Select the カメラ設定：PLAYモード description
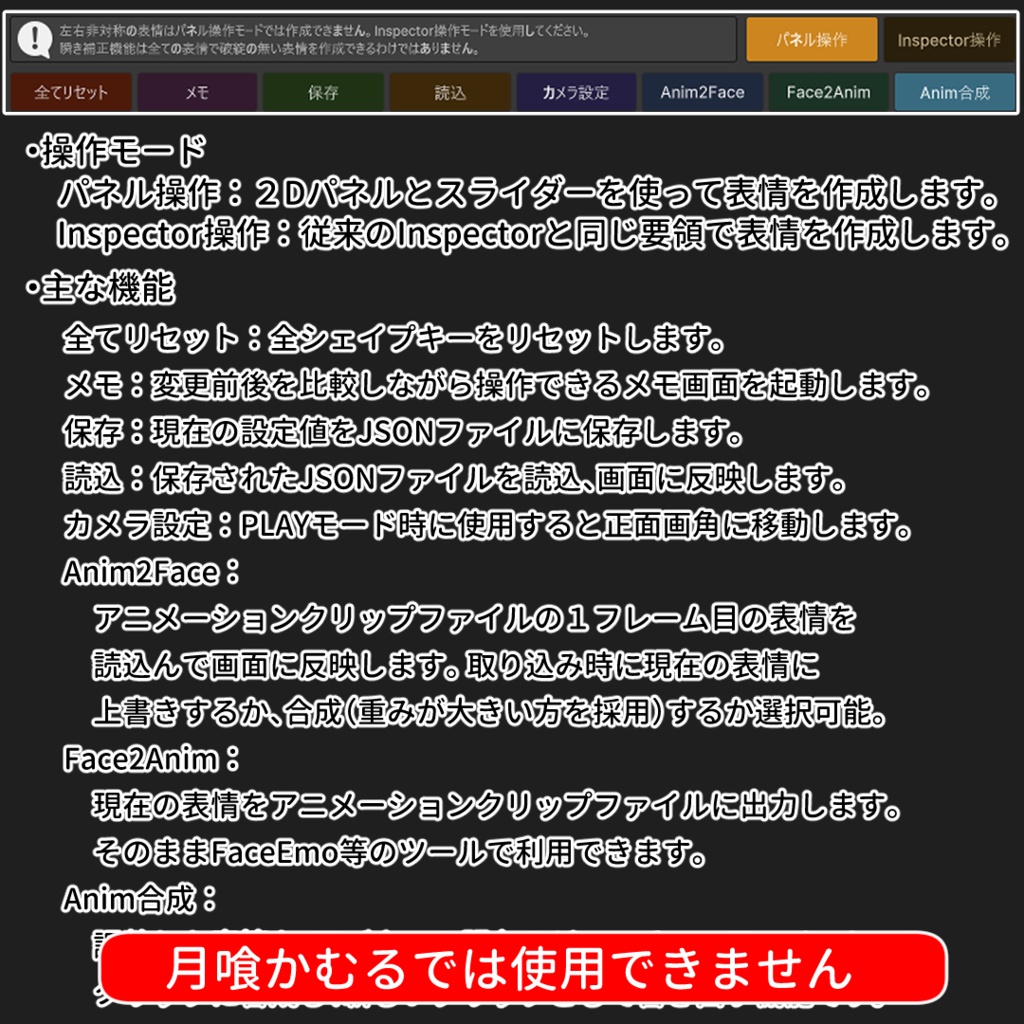 click(x=487, y=526)
